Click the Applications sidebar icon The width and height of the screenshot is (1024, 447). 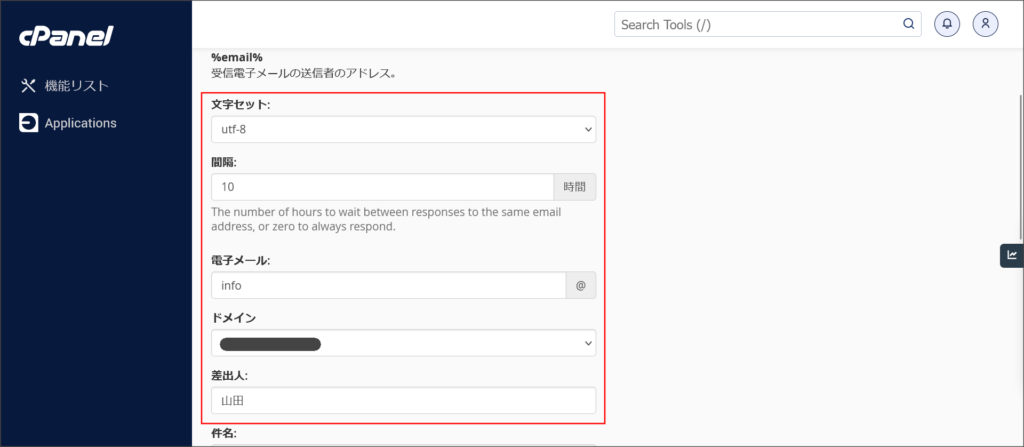tap(28, 123)
